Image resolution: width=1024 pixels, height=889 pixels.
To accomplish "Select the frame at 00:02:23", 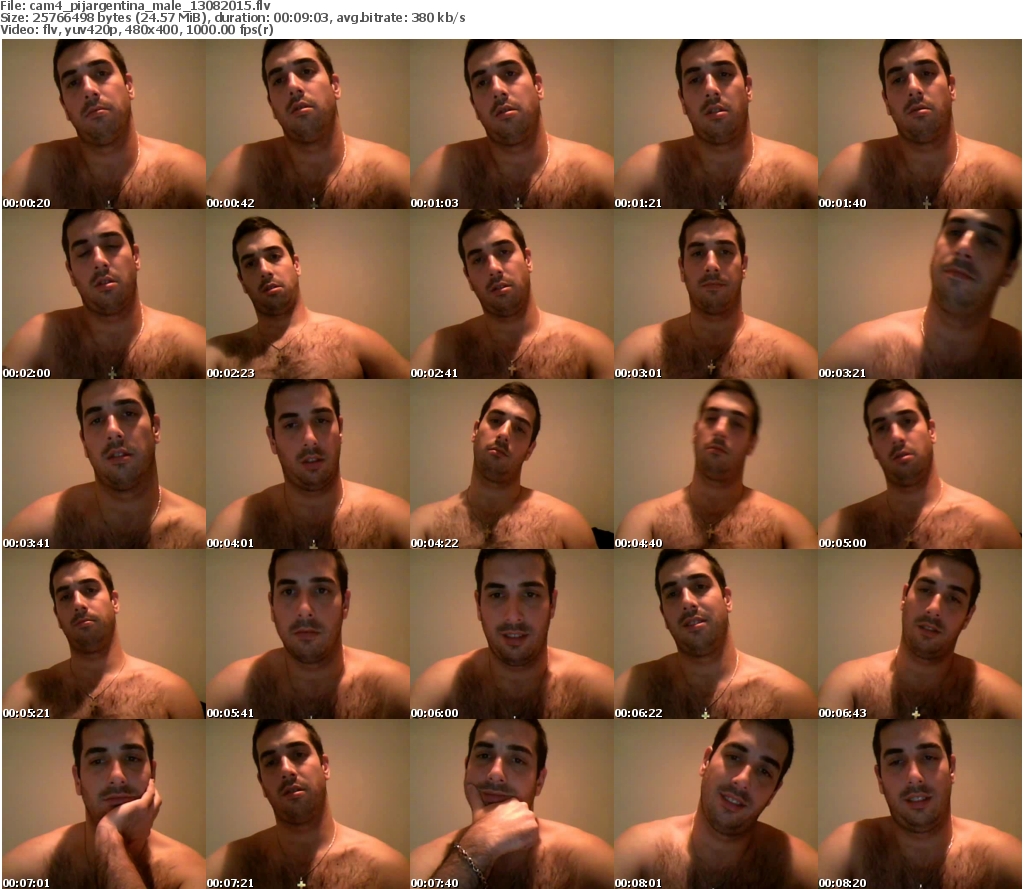I will (308, 294).
